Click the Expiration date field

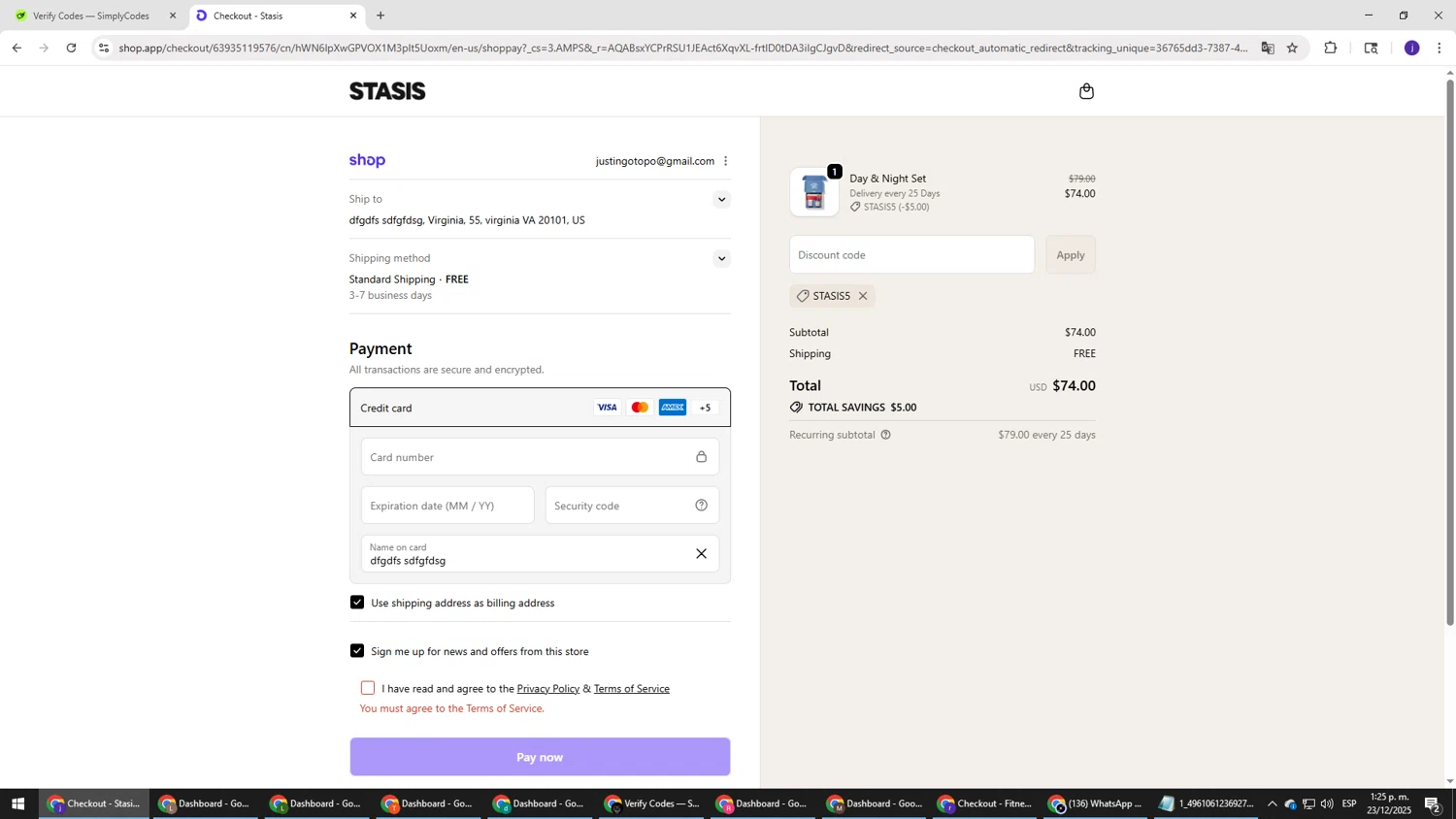pos(447,506)
